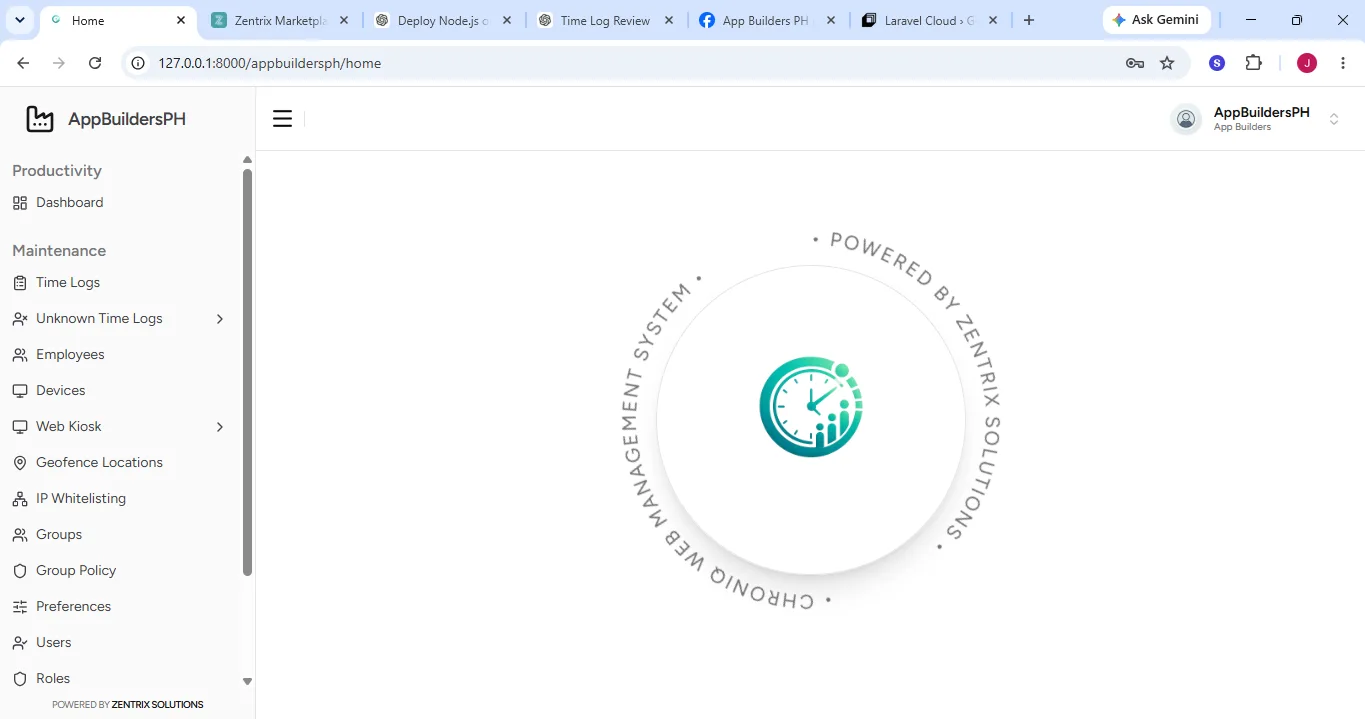Open a new browser tab
Image resolution: width=1365 pixels, height=719 pixels.
point(1029,20)
